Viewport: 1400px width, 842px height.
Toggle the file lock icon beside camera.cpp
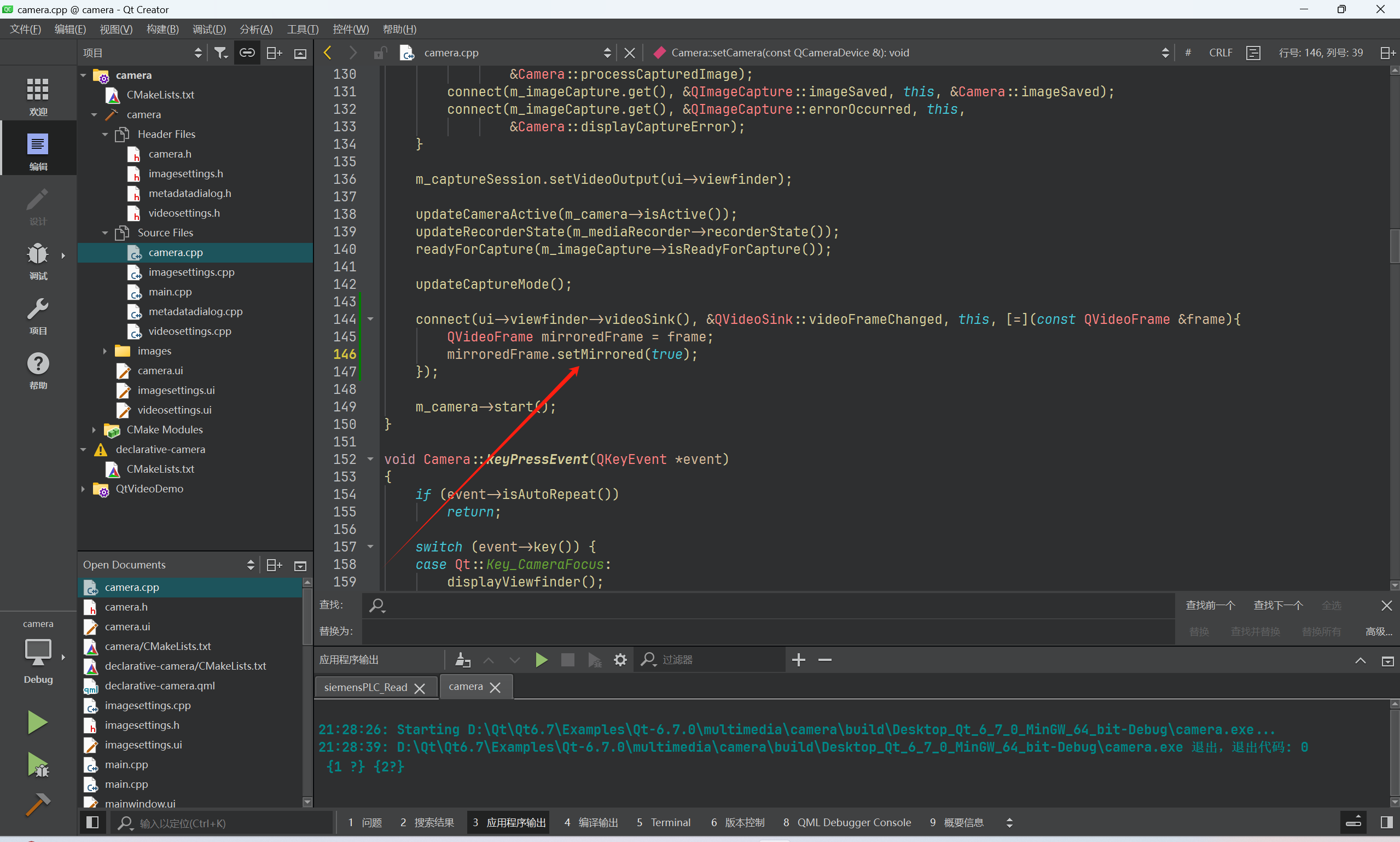coord(380,52)
